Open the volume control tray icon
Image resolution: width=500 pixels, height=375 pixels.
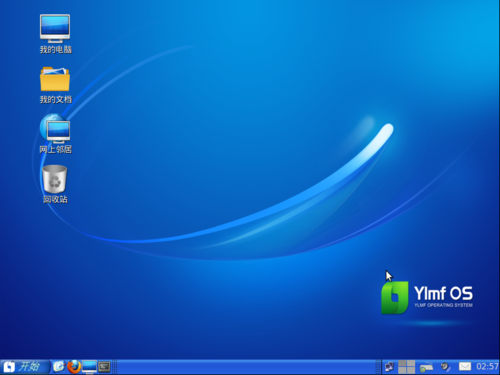pyautogui.click(x=446, y=367)
